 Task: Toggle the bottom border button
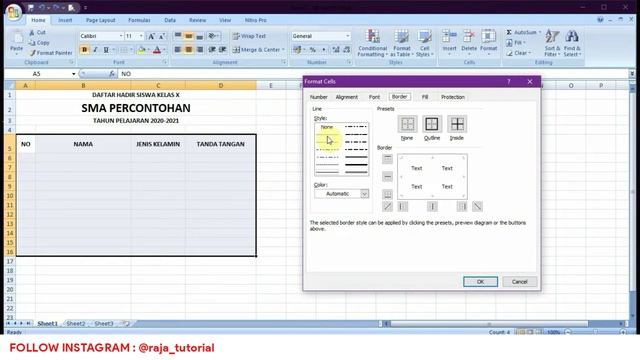pyautogui.click(x=387, y=194)
